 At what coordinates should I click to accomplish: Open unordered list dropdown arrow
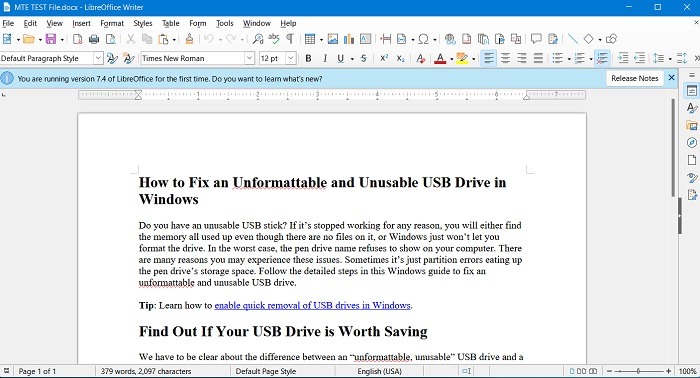[569, 59]
